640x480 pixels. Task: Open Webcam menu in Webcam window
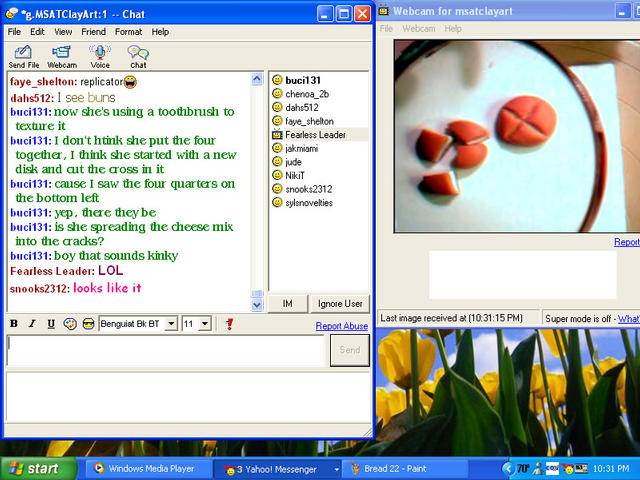419,29
